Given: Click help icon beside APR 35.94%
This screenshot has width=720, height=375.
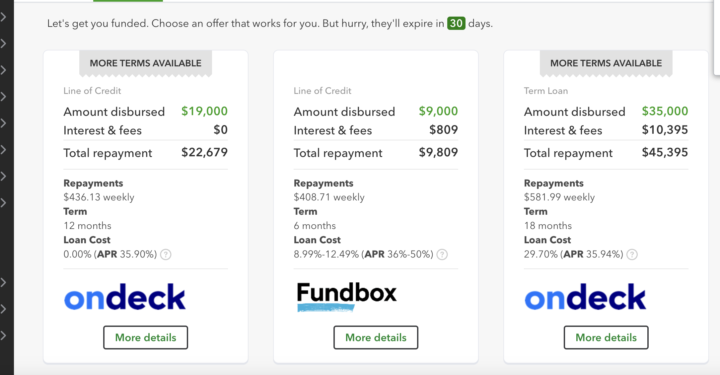Looking at the screenshot, I should click(x=632, y=254).
